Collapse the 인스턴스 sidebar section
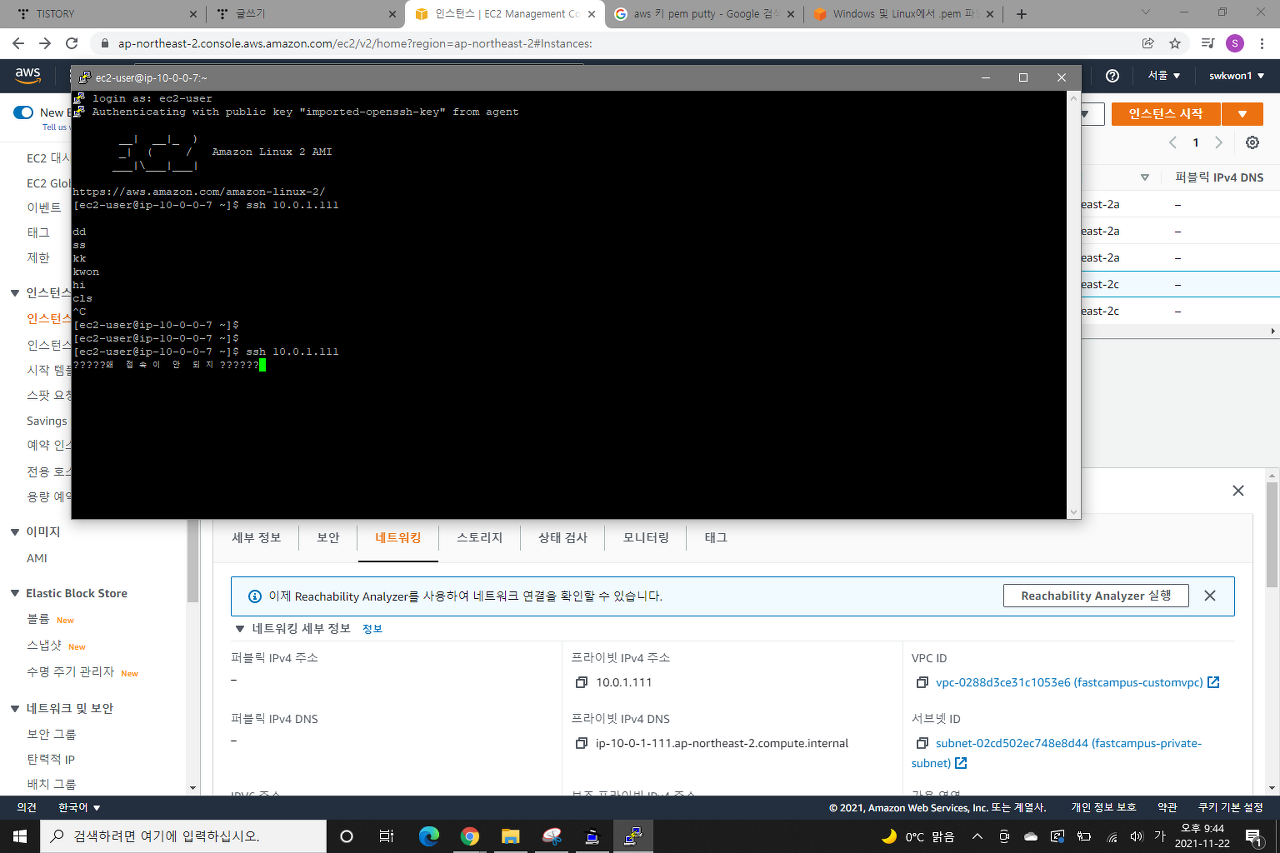 pyautogui.click(x=15, y=293)
